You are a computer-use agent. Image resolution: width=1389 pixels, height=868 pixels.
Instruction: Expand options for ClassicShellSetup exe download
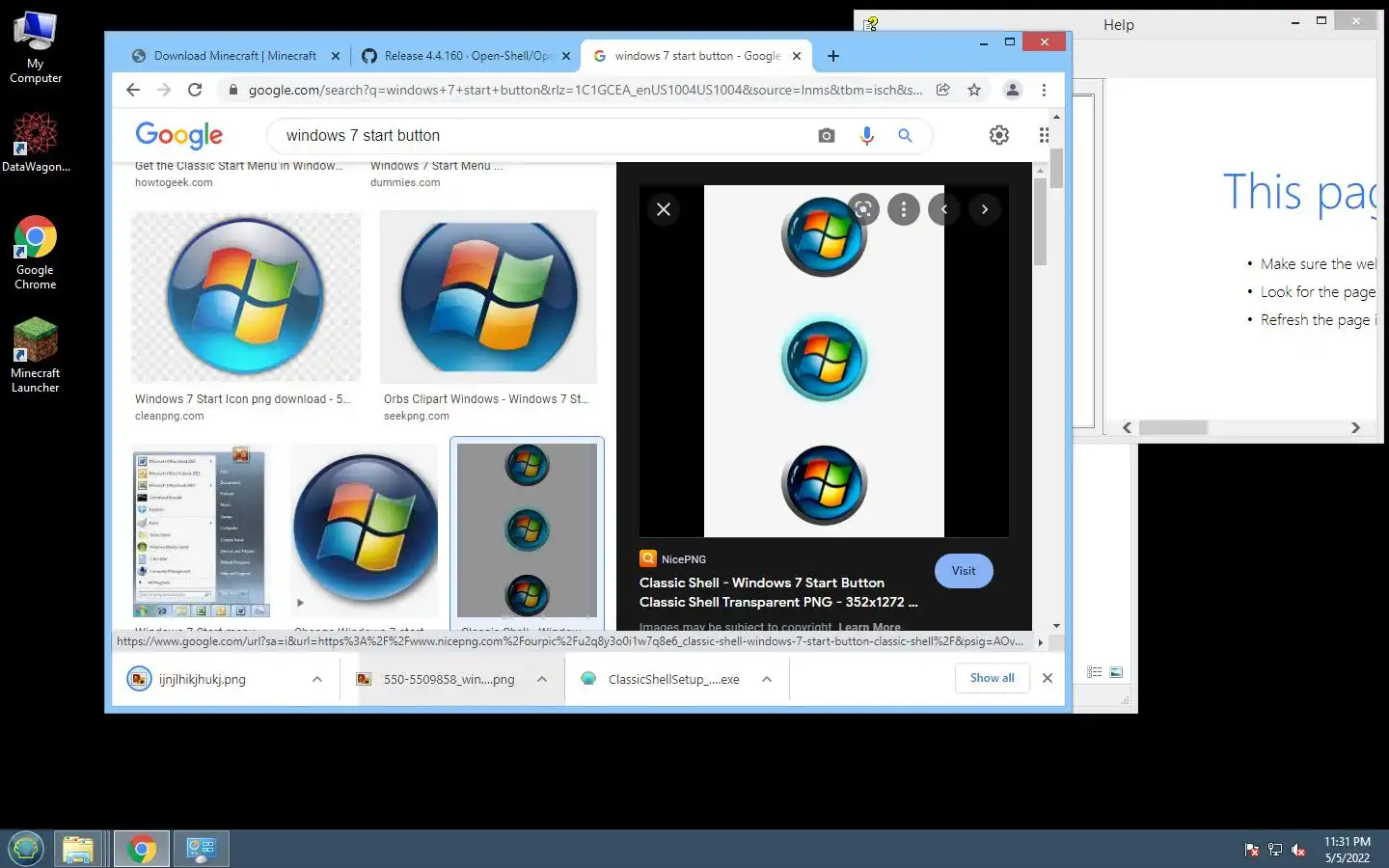(767, 679)
